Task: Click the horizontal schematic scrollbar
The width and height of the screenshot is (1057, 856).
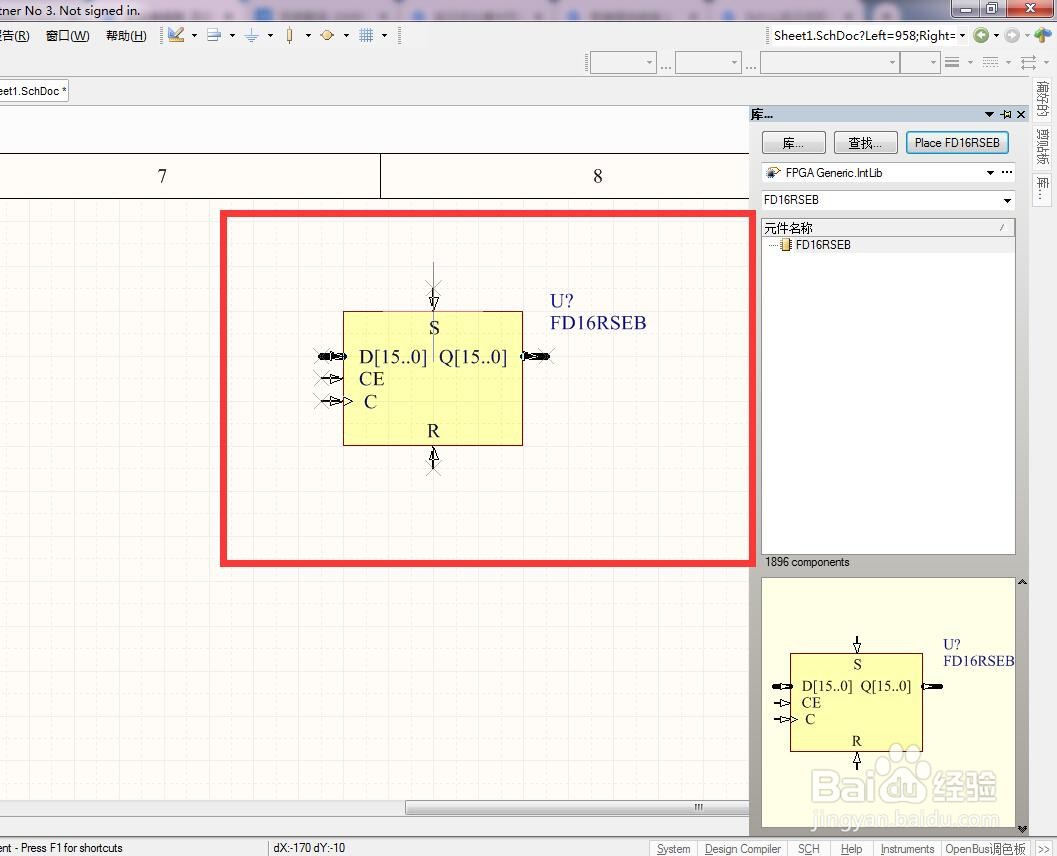Action: coord(576,807)
